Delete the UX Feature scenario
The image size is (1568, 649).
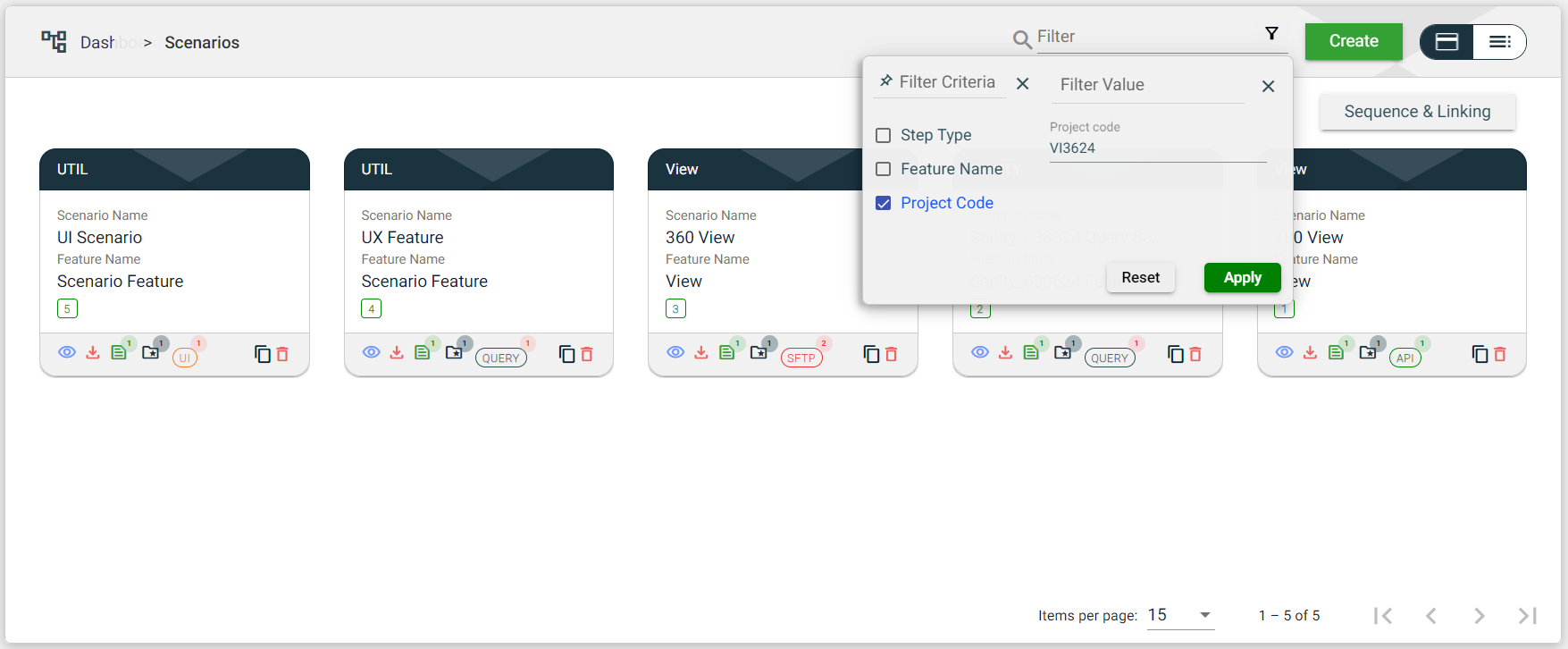(x=587, y=354)
